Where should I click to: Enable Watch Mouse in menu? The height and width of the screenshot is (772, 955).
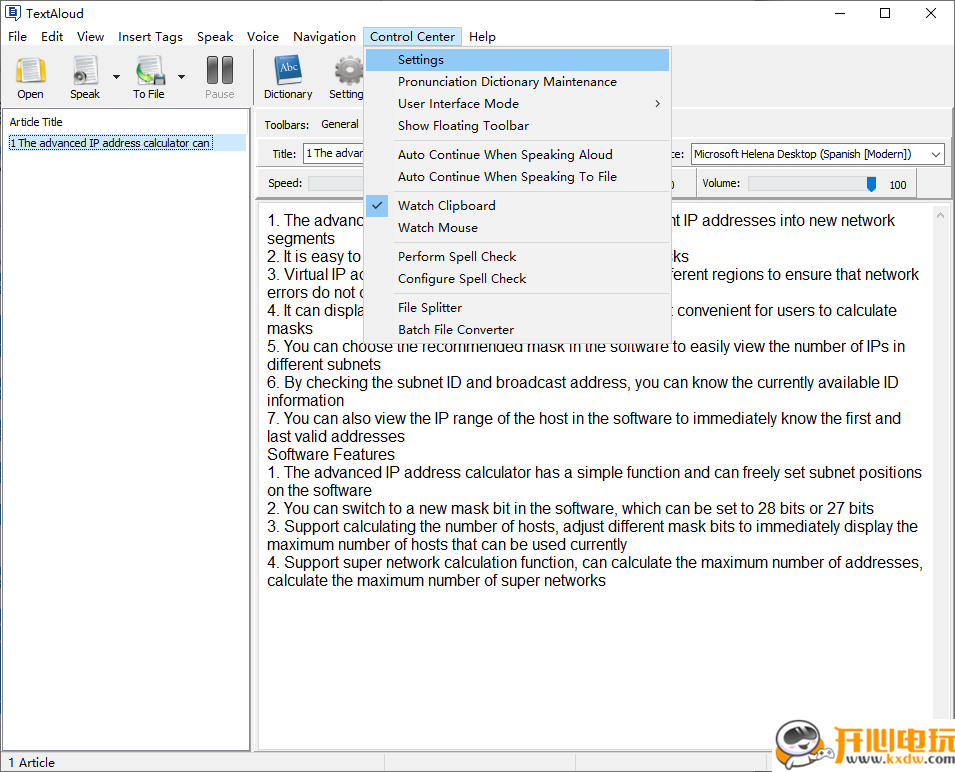coord(437,228)
